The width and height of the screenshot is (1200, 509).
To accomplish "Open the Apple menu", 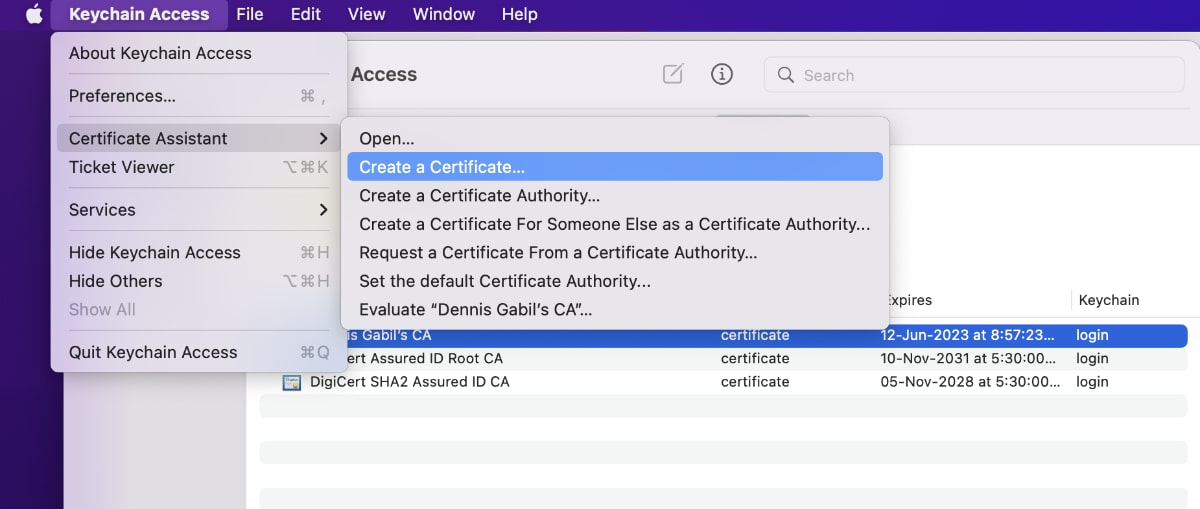I will point(34,14).
